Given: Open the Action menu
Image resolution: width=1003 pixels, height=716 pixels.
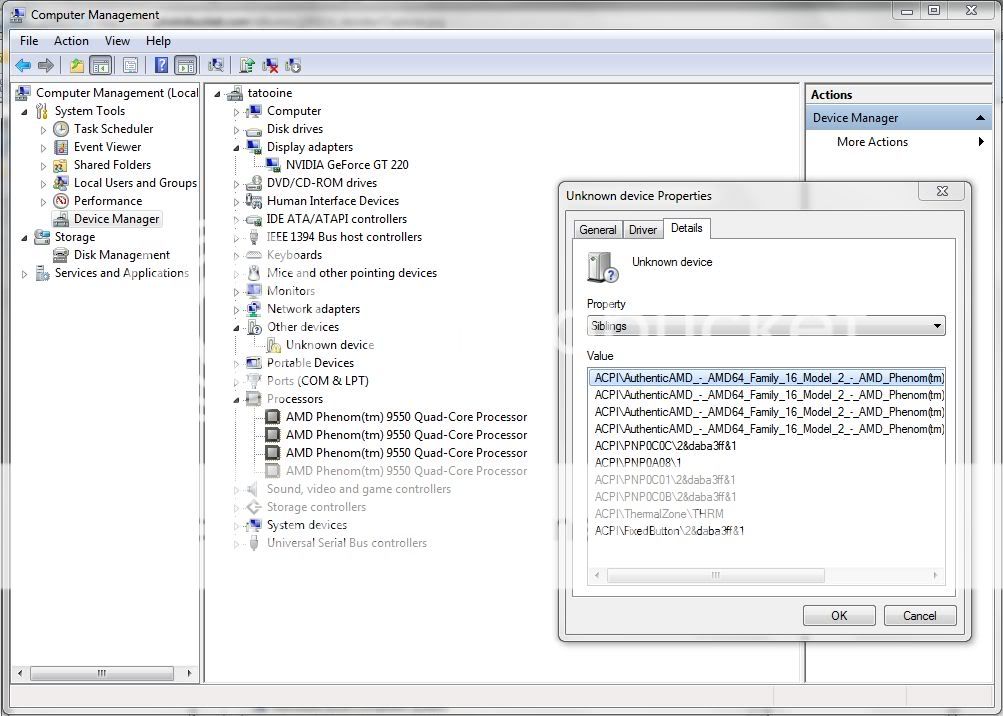Looking at the screenshot, I should tap(71, 41).
